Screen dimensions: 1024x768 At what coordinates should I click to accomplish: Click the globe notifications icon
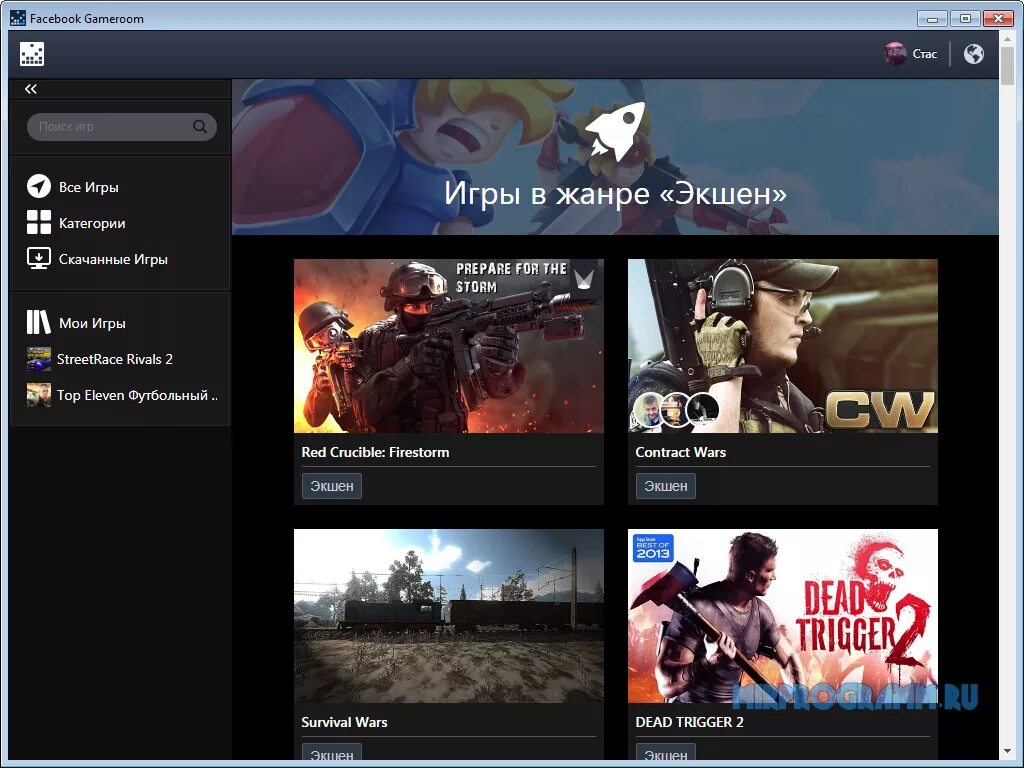point(974,54)
